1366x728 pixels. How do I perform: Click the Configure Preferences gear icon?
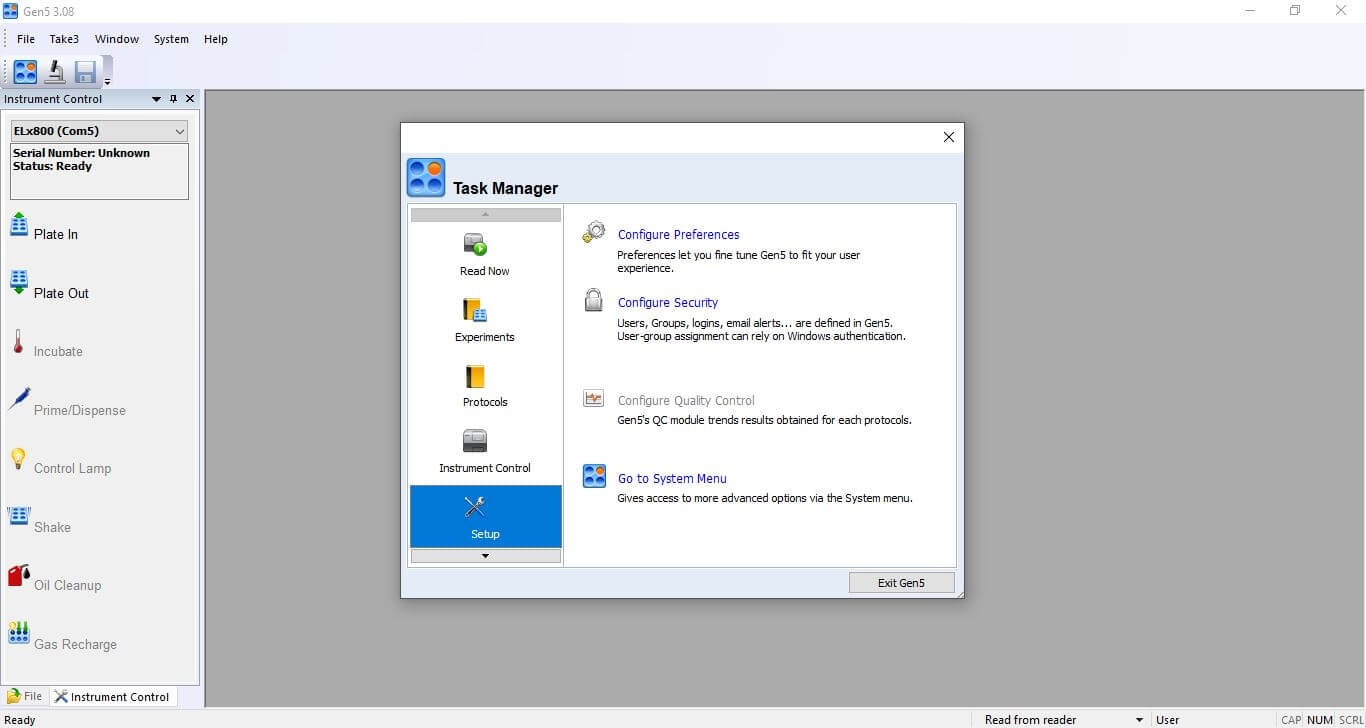pyautogui.click(x=594, y=233)
